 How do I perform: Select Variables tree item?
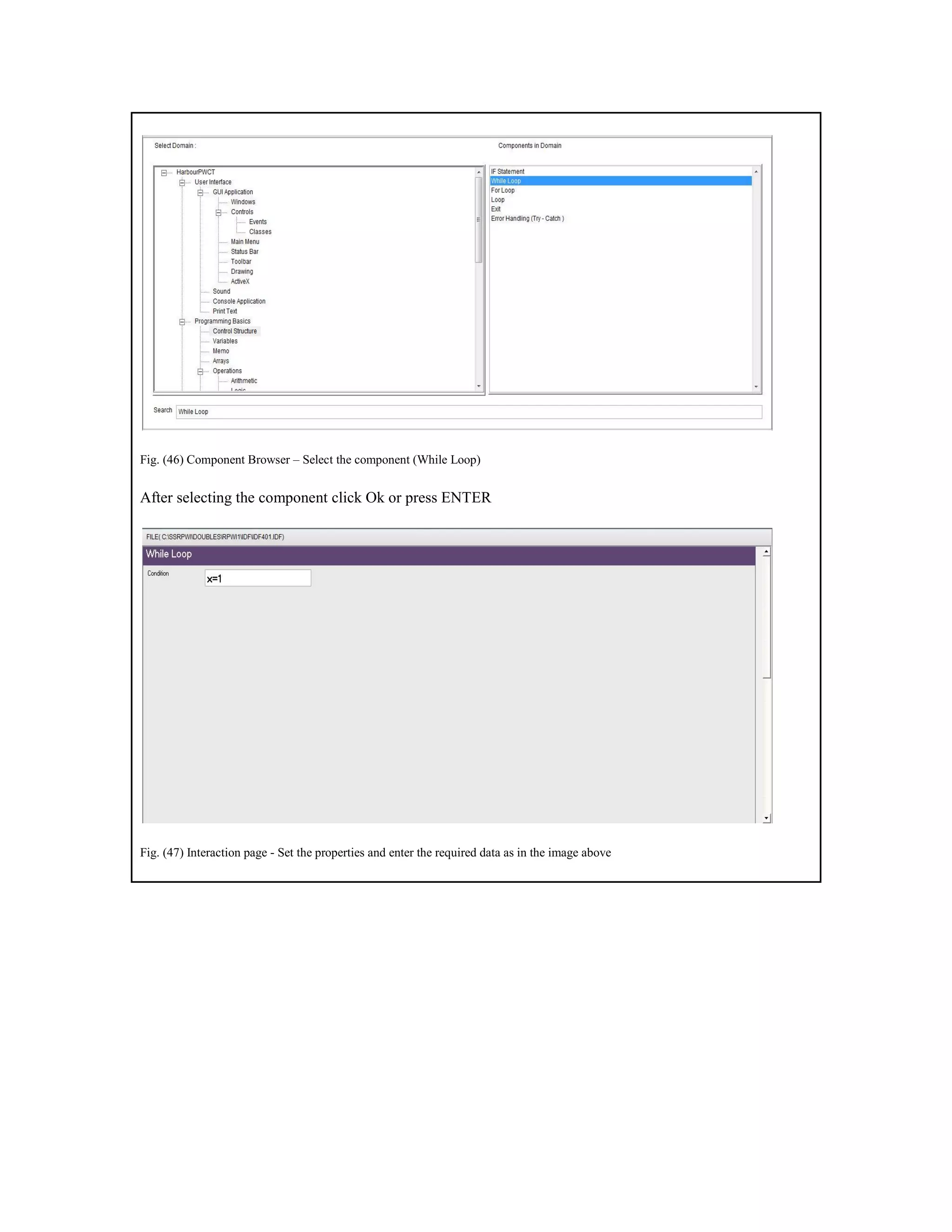[x=225, y=341]
